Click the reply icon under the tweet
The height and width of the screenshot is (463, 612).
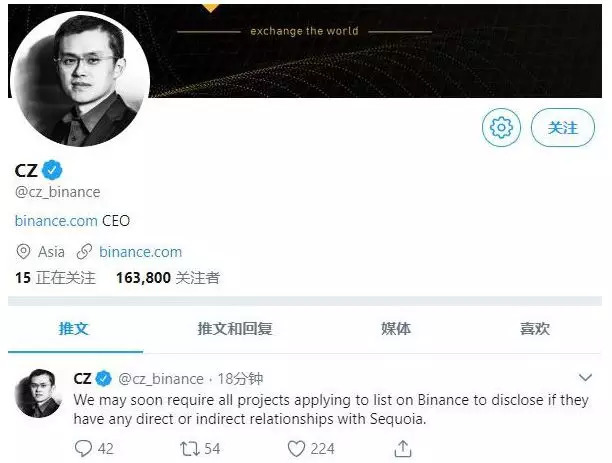click(83, 449)
